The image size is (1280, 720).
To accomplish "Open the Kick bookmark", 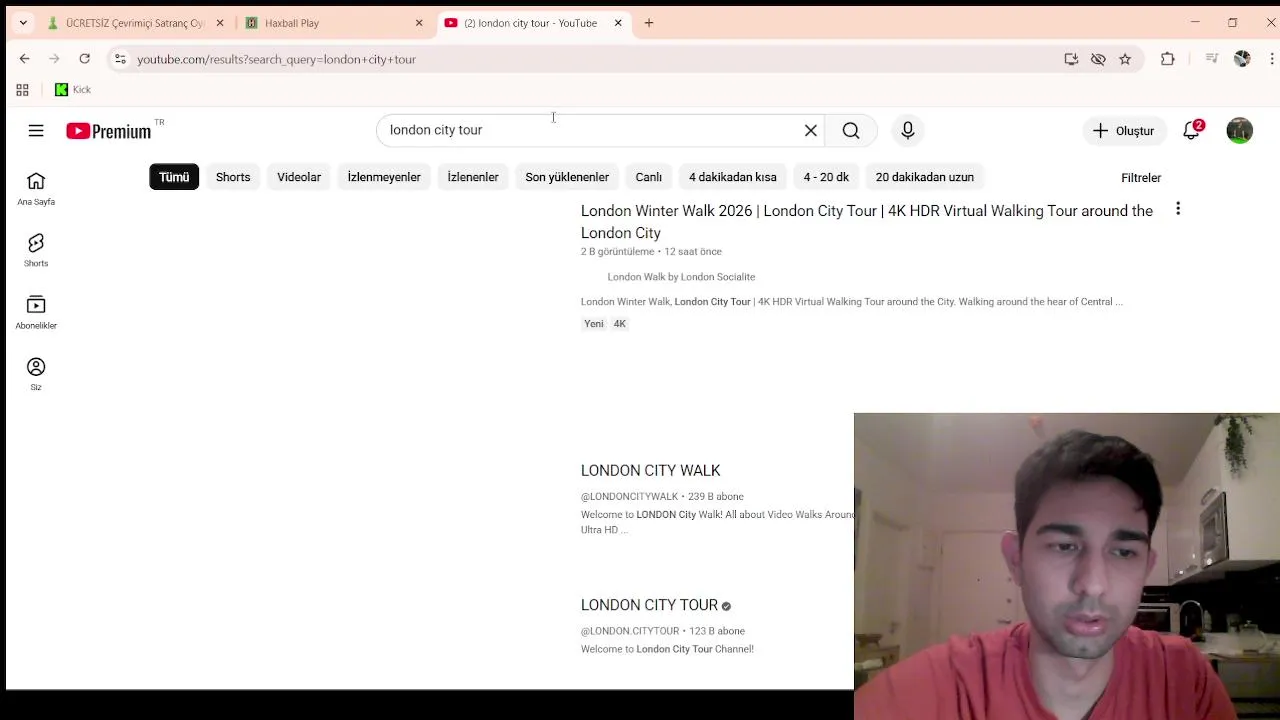I will pyautogui.click(x=73, y=90).
